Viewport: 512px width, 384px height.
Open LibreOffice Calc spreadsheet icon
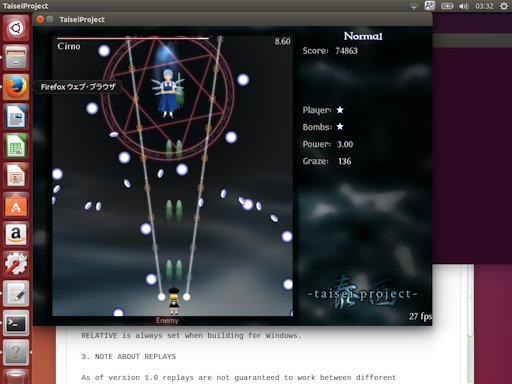coord(16,146)
